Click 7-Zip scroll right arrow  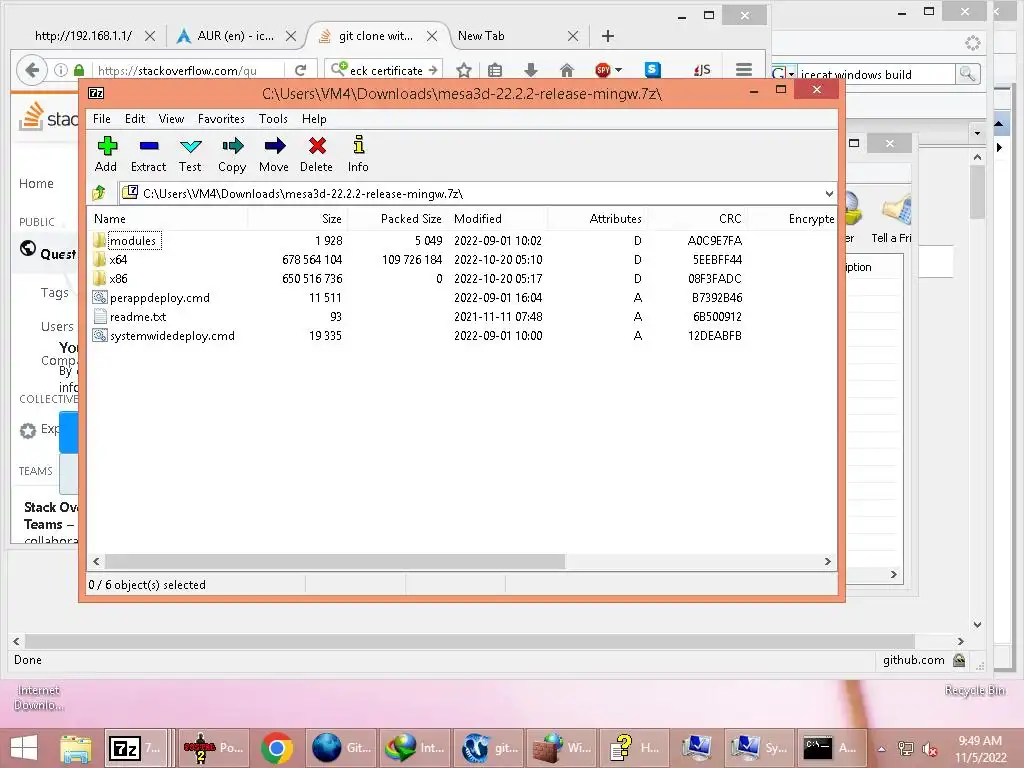pos(827,561)
